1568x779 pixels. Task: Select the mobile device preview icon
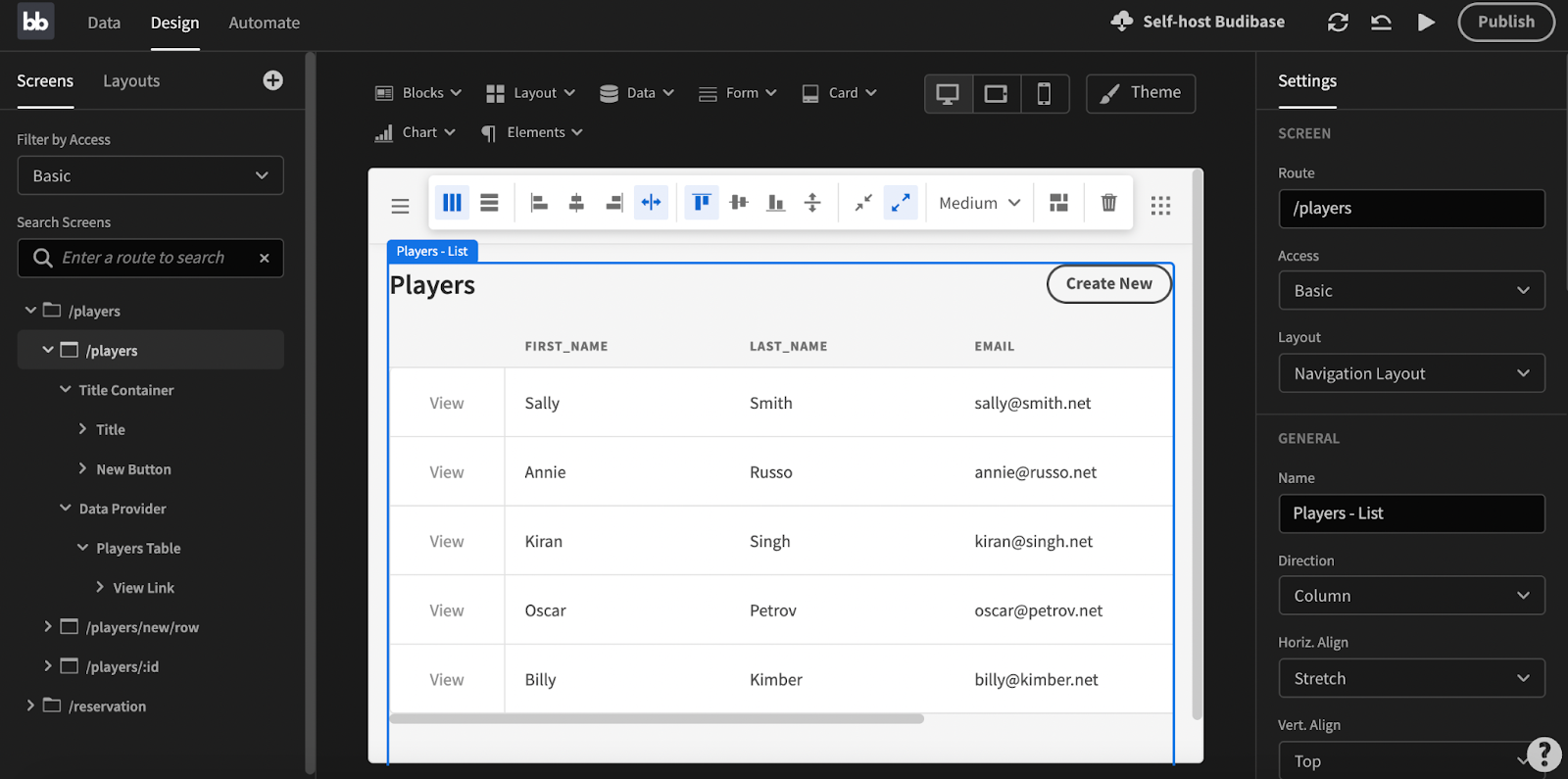pos(1044,94)
